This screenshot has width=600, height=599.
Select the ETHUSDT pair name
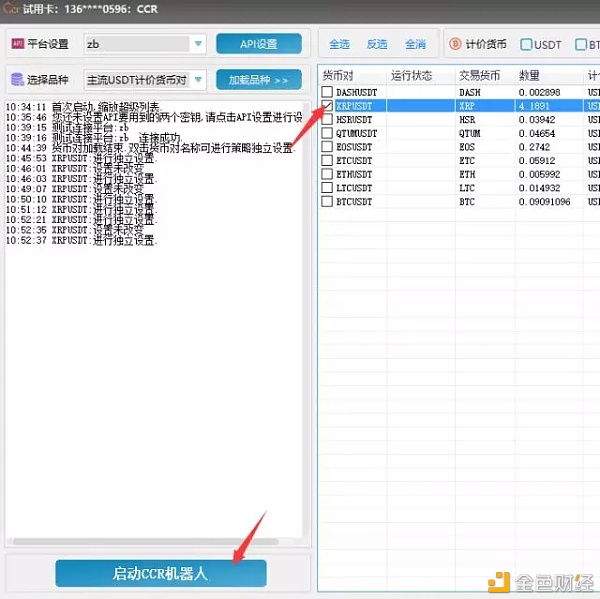pos(354,174)
